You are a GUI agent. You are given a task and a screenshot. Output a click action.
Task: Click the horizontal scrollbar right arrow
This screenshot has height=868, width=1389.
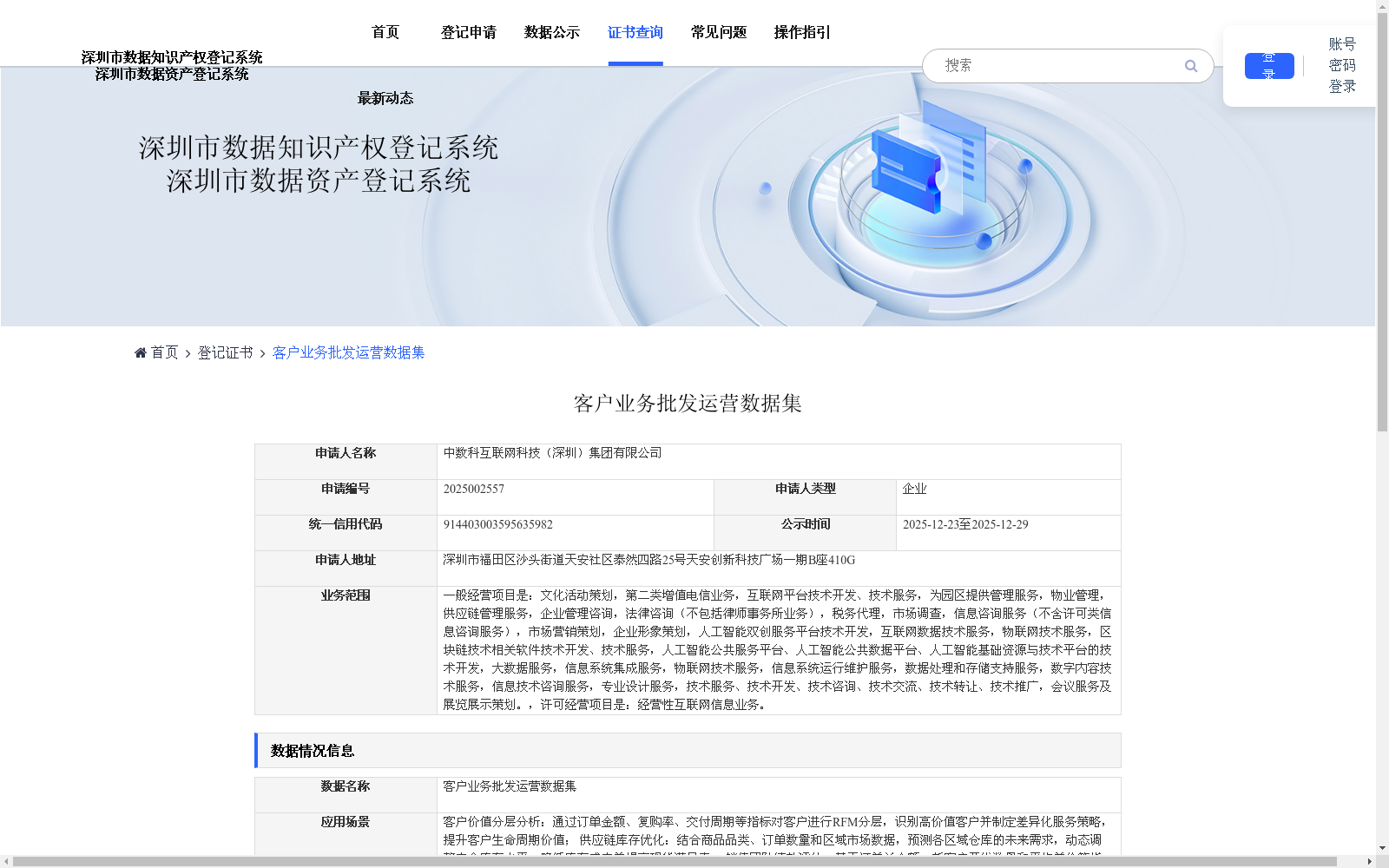1369,862
